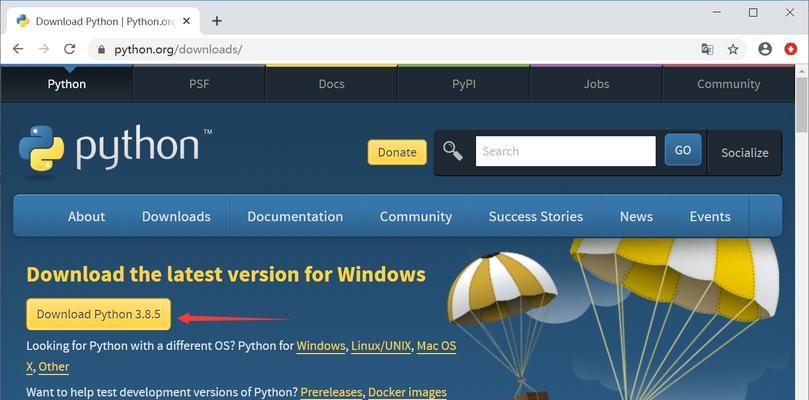Follow the Mac OS X link

point(436,346)
